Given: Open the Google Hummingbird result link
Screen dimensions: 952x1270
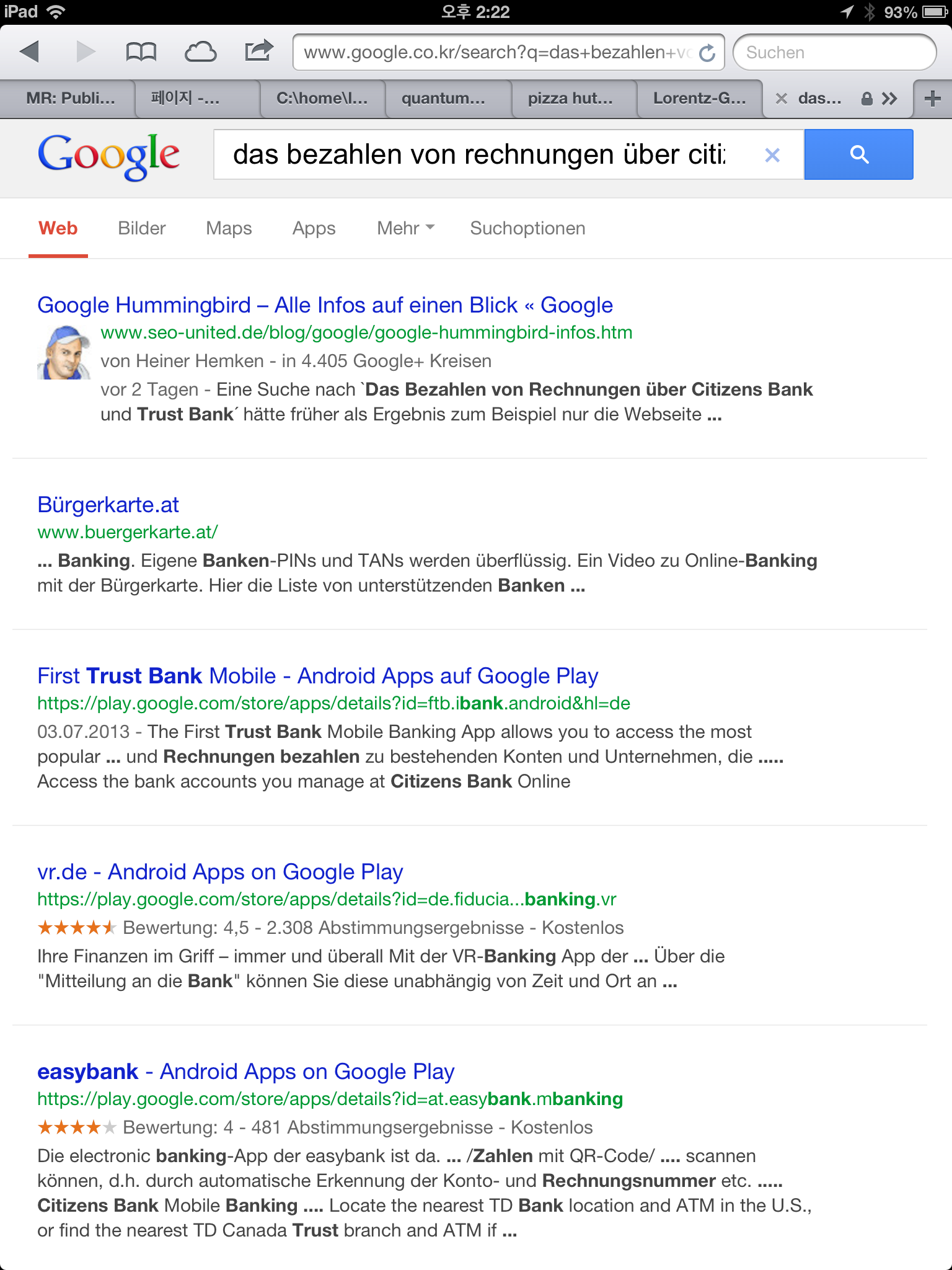Looking at the screenshot, I should tap(325, 305).
